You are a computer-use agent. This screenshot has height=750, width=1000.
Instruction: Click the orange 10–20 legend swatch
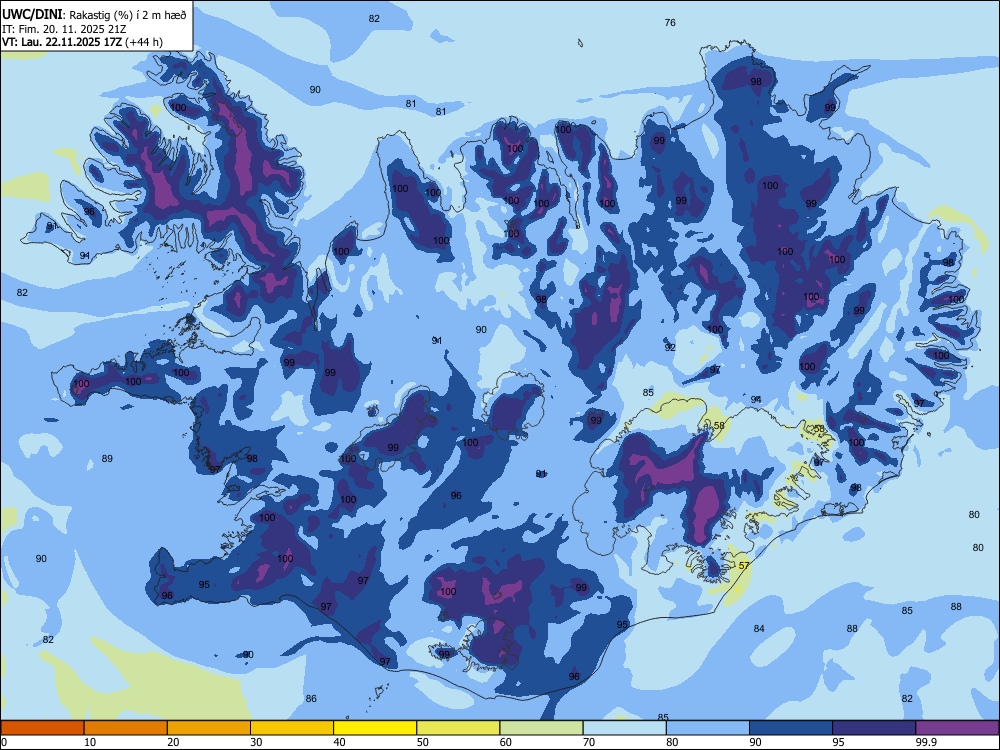click(126, 728)
